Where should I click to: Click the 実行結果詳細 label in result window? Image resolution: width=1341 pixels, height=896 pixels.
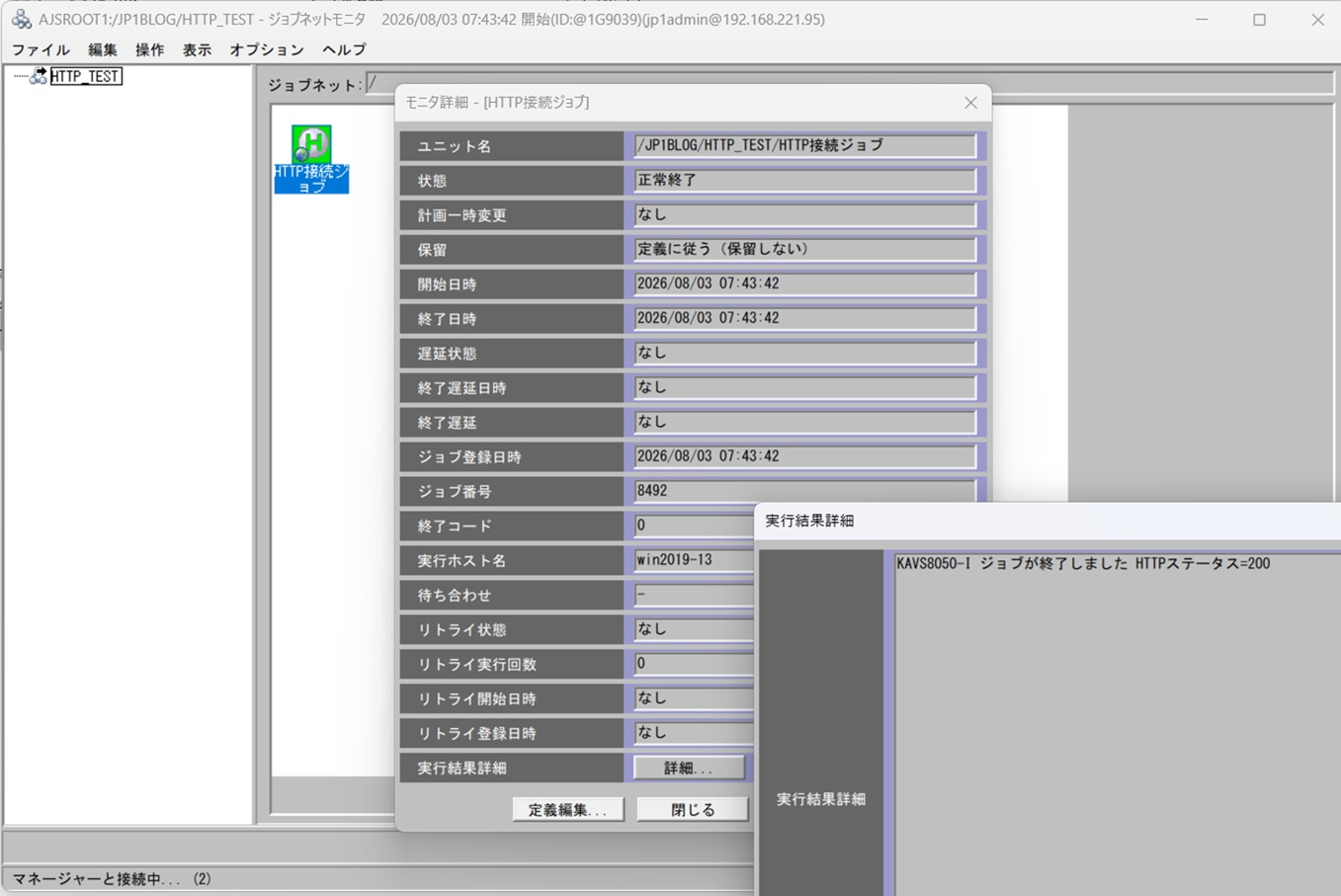point(821,799)
